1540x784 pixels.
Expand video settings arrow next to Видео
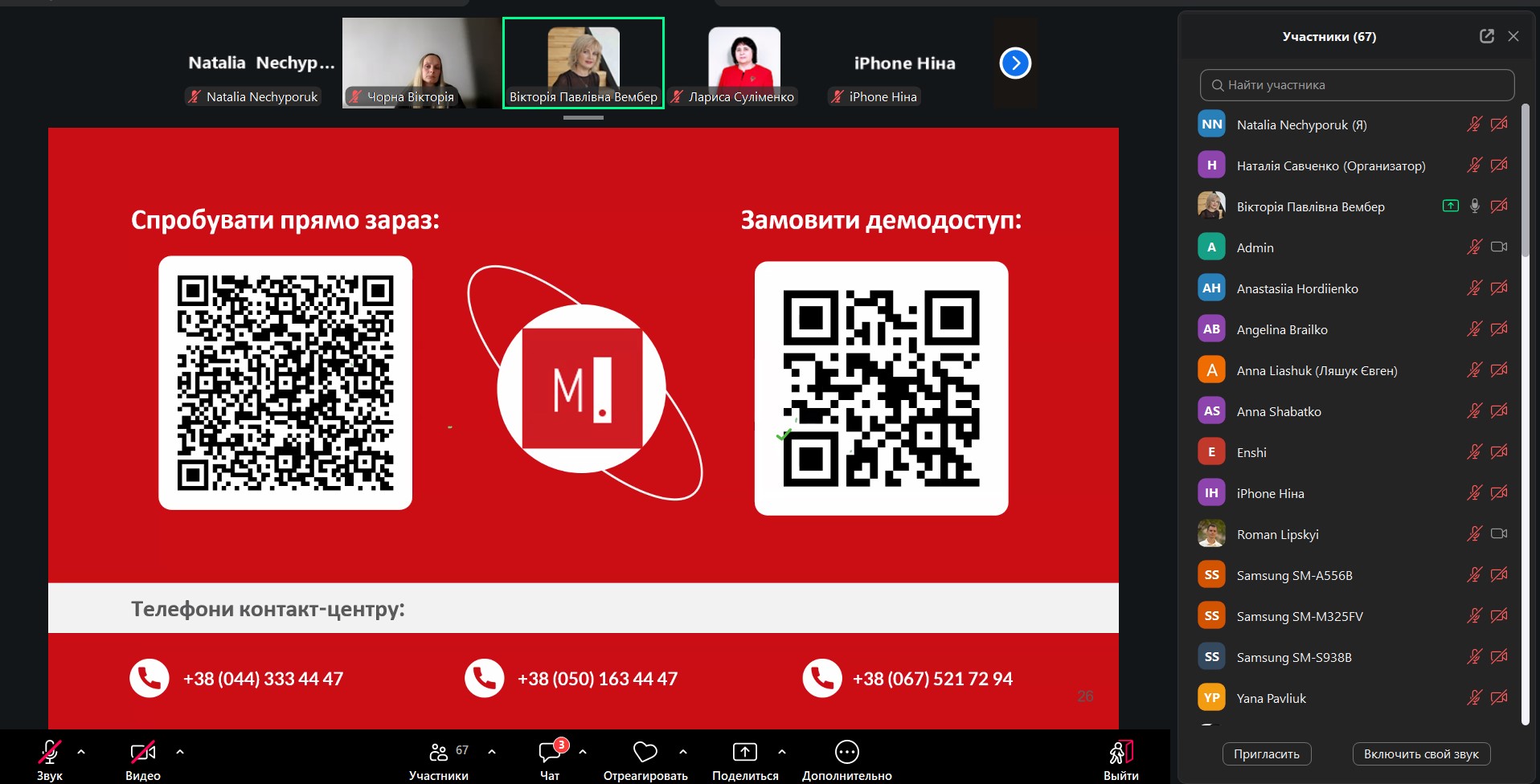point(180,752)
